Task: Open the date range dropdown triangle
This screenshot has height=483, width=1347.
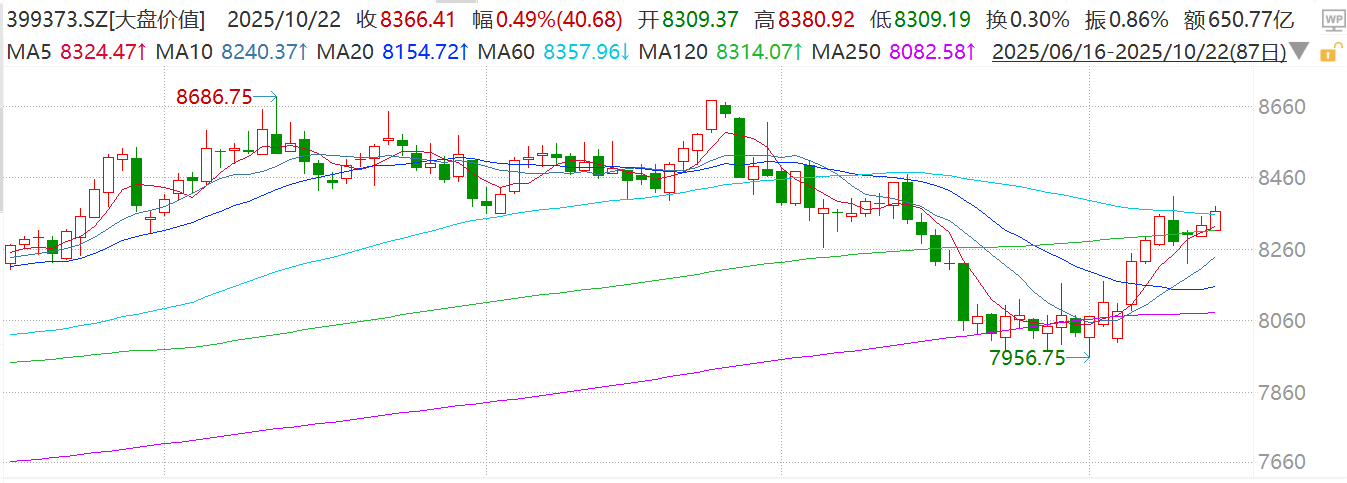Action: [1298, 51]
